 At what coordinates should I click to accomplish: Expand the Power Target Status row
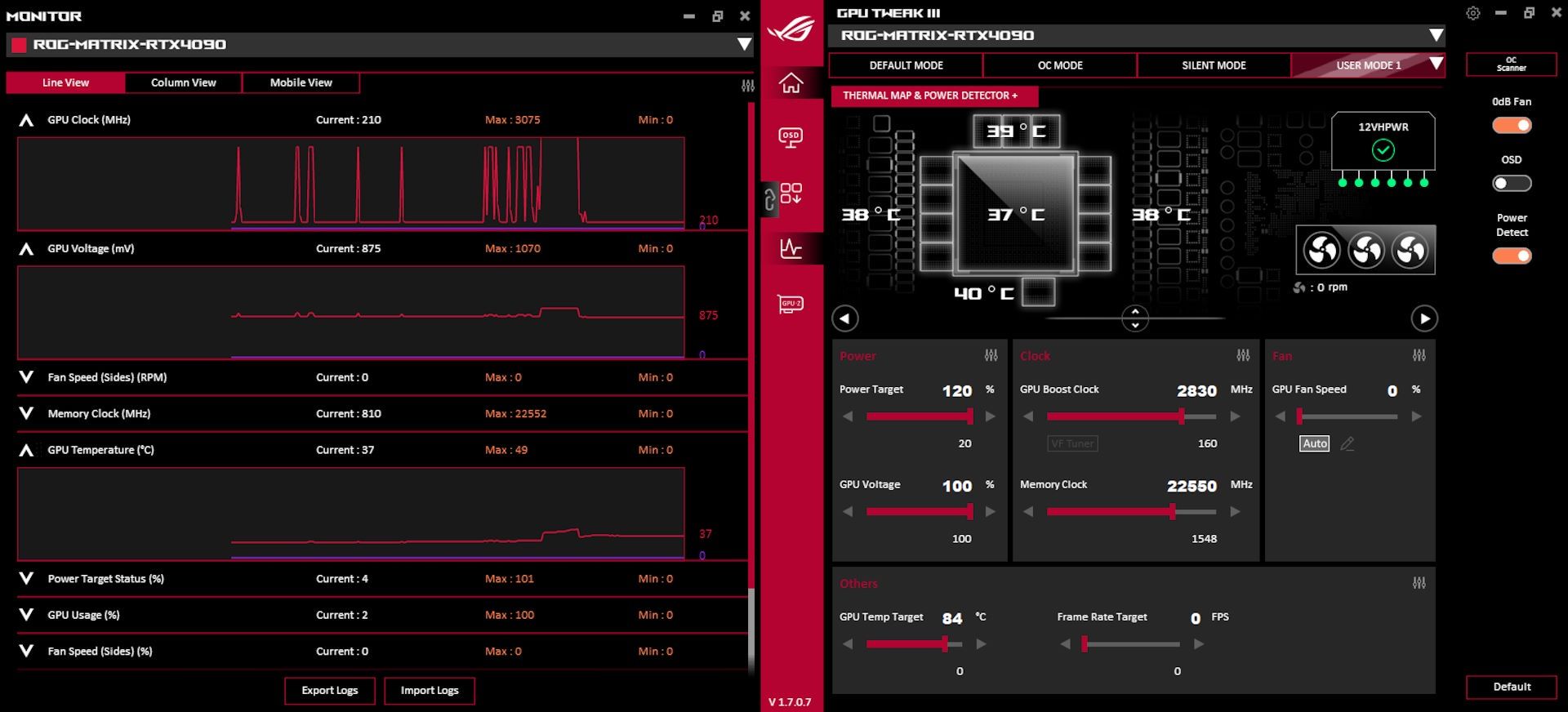[x=26, y=578]
